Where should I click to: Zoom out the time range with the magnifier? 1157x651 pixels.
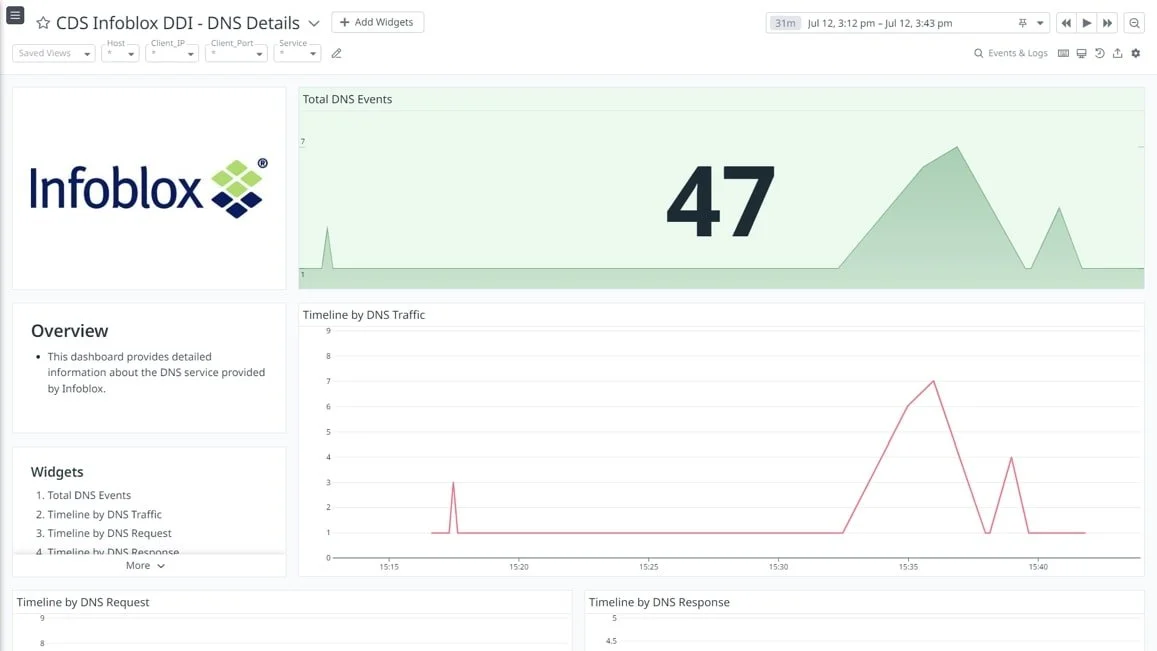pos(1134,22)
